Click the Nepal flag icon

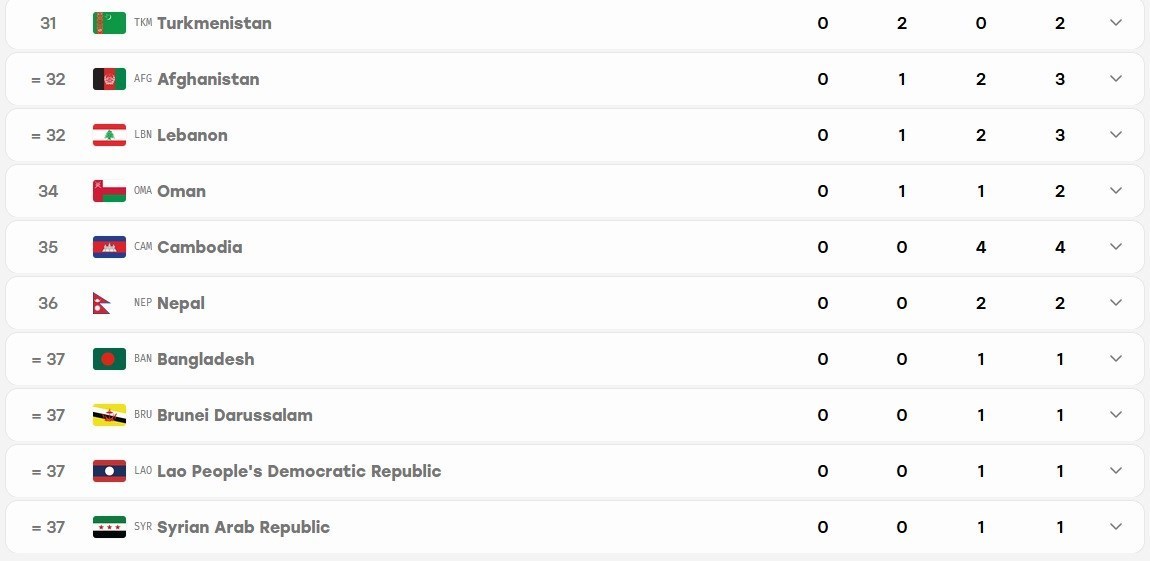click(102, 303)
